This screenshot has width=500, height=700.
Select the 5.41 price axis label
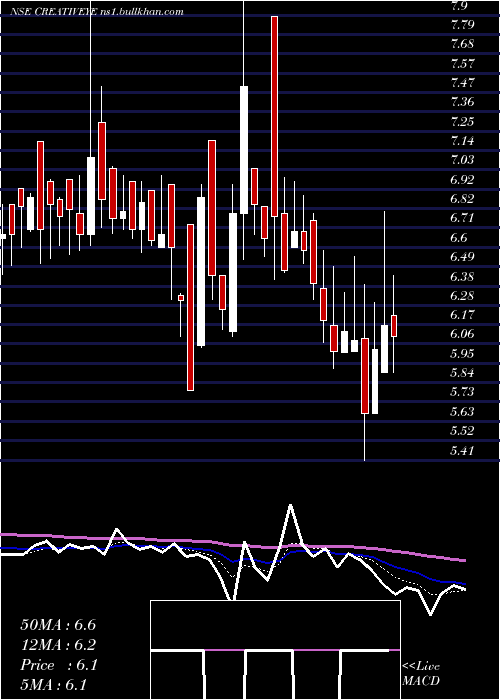pyautogui.click(x=462, y=450)
